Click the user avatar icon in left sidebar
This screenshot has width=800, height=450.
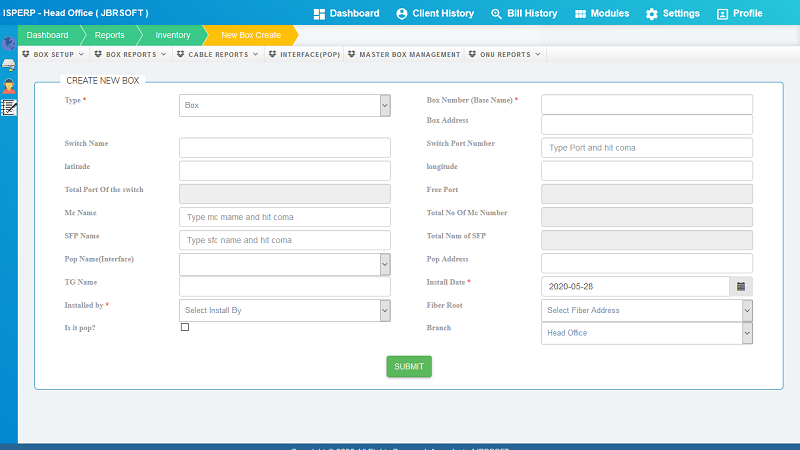(9, 86)
